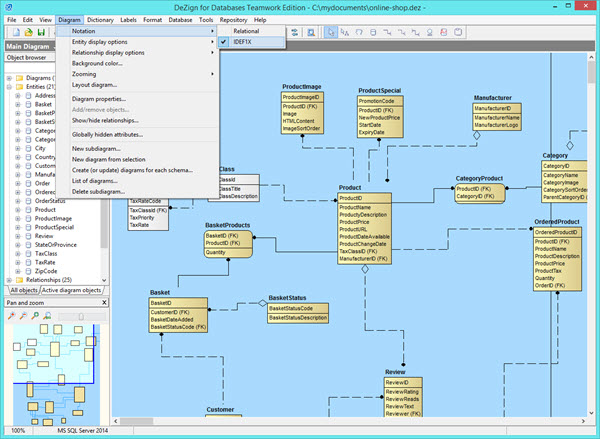The width and height of the screenshot is (600, 439).
Task: Expand the StateOrProvince entity node
Action: coord(18,245)
